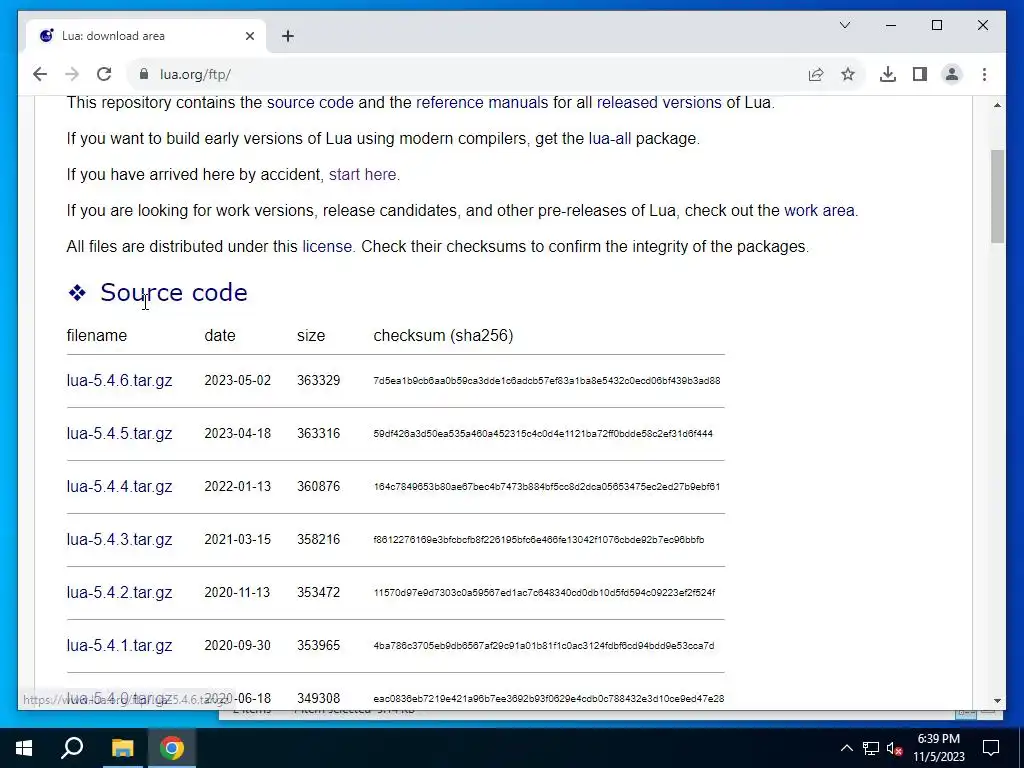Open Chrome three-dot menu
The width and height of the screenshot is (1024, 768).
click(x=984, y=74)
